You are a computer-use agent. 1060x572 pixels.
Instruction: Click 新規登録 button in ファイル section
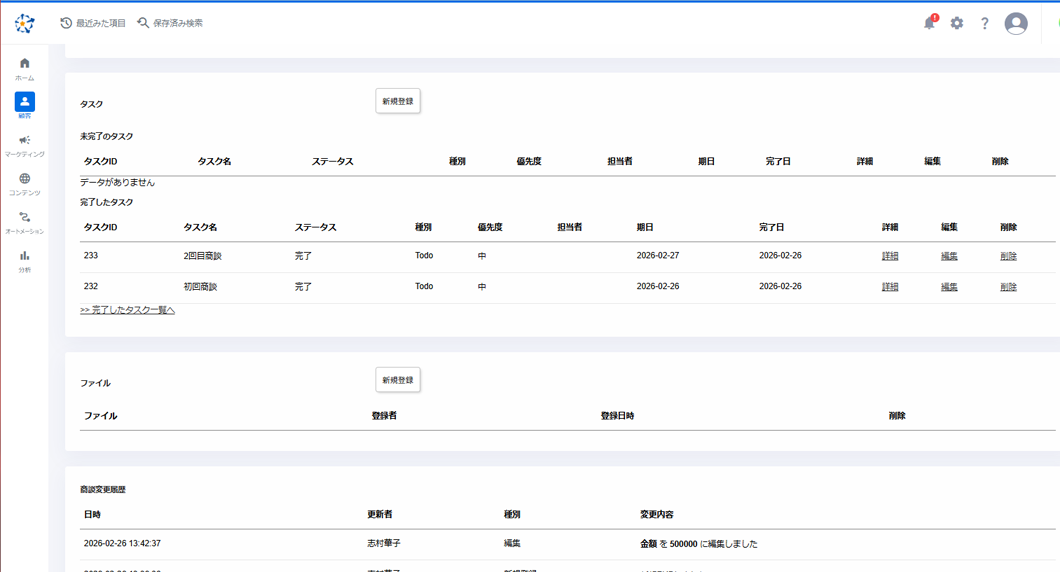click(x=398, y=380)
